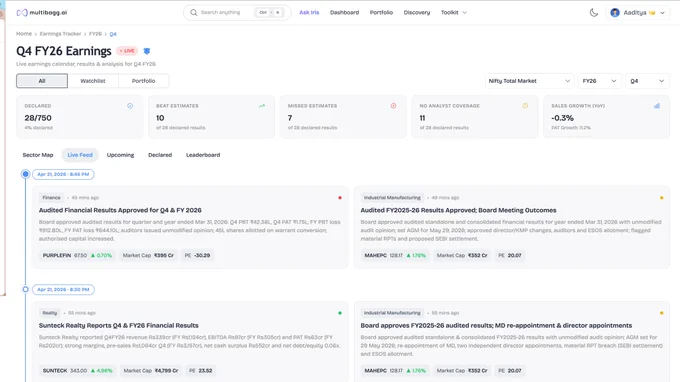Click the Finance sector tag
Screen dimensions: 680x382
51,198
